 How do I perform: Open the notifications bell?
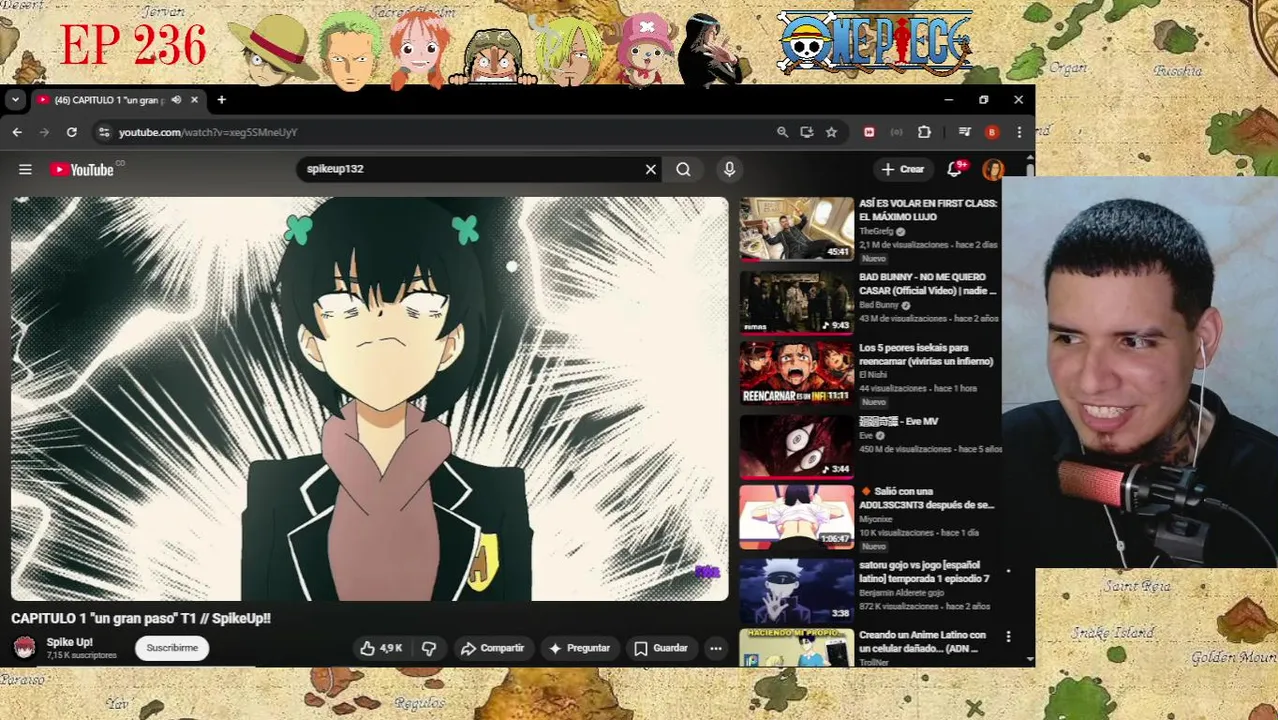pyautogui.click(x=955, y=169)
